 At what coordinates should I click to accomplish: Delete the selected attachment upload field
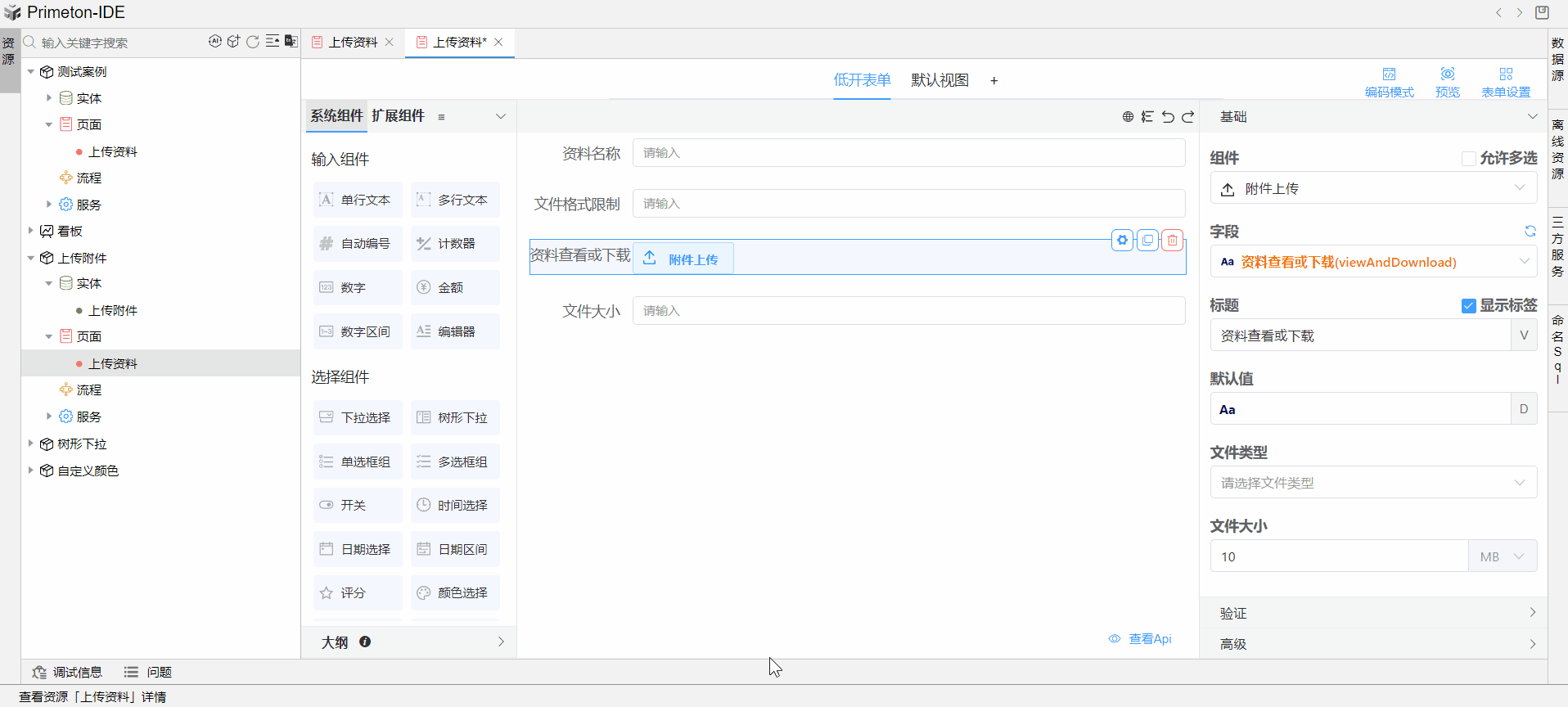[x=1173, y=240]
